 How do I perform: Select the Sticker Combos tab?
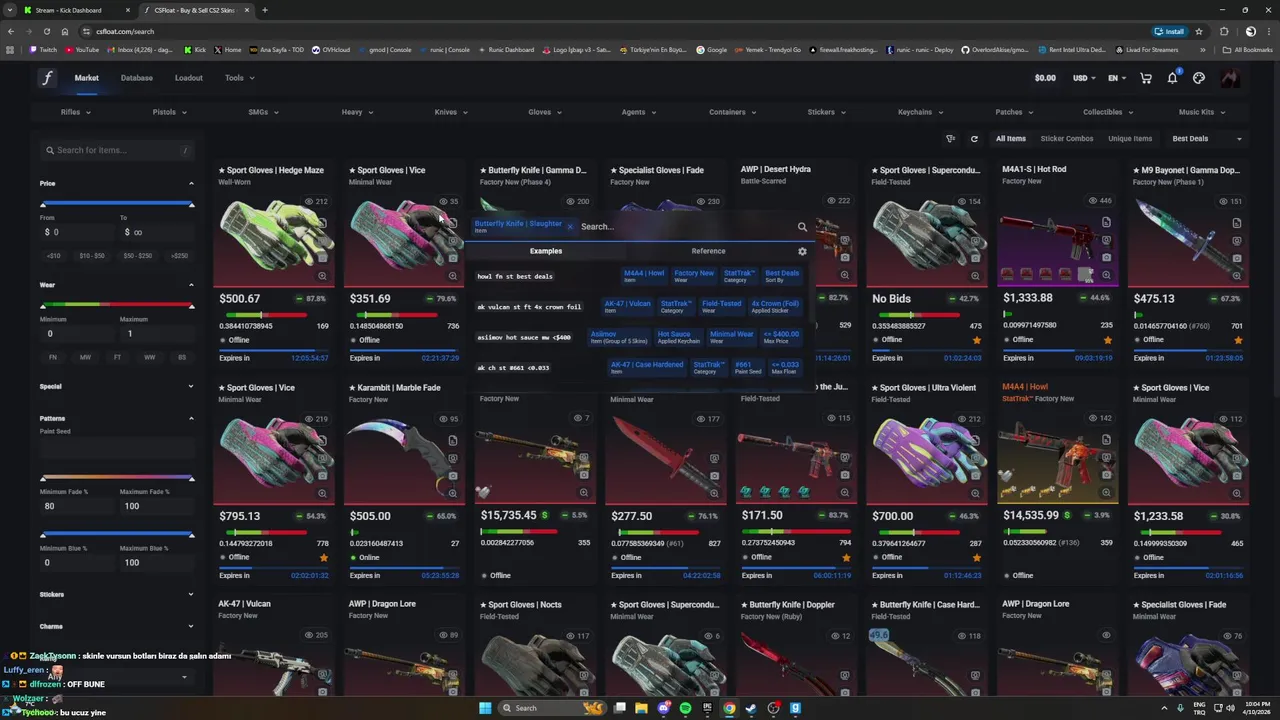pyautogui.click(x=1067, y=139)
